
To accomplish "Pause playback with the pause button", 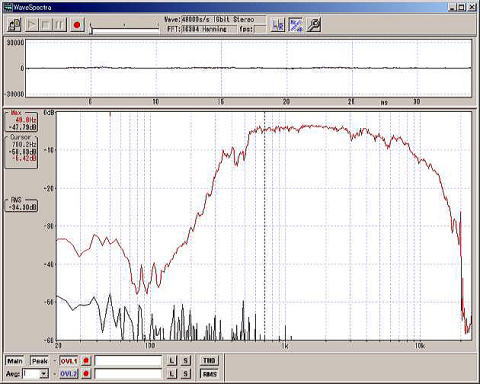I will [60, 25].
